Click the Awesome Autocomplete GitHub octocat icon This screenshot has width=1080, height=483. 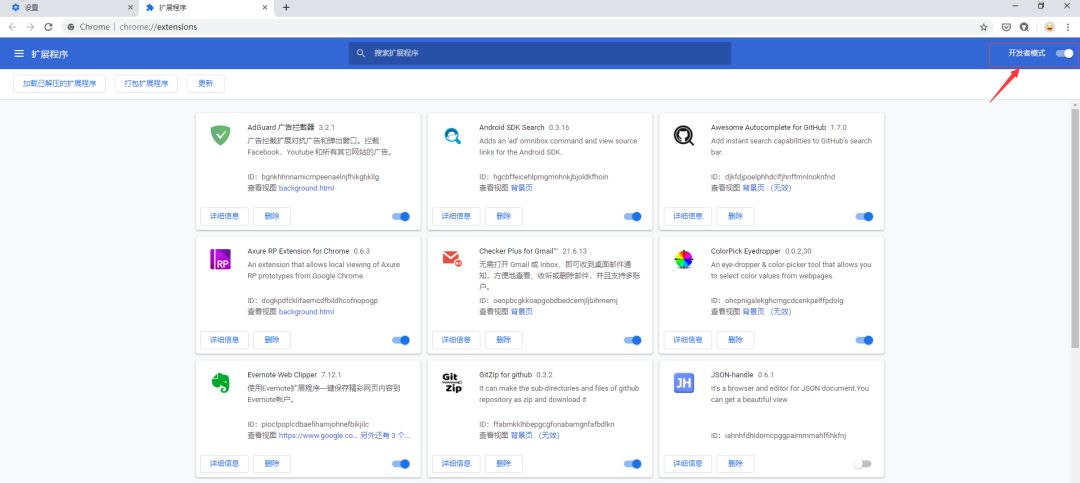pyautogui.click(x=684, y=136)
